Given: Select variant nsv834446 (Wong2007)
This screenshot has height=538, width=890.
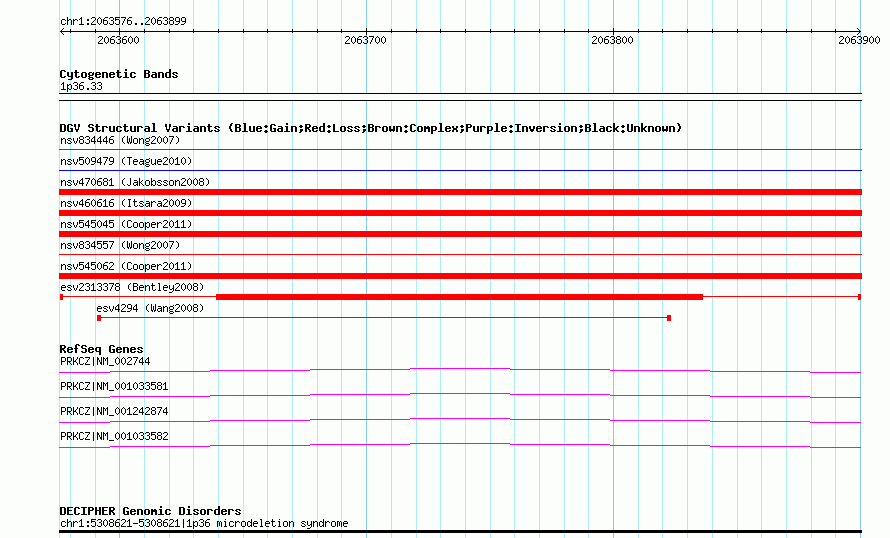Looking at the screenshot, I should (x=120, y=140).
